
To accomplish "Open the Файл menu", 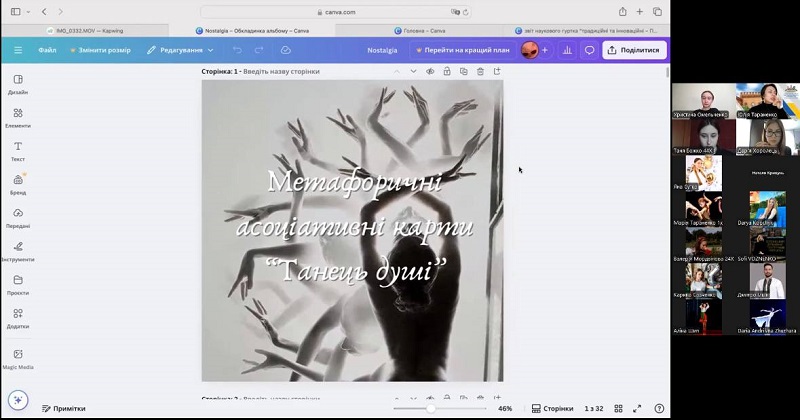I will click(x=47, y=50).
